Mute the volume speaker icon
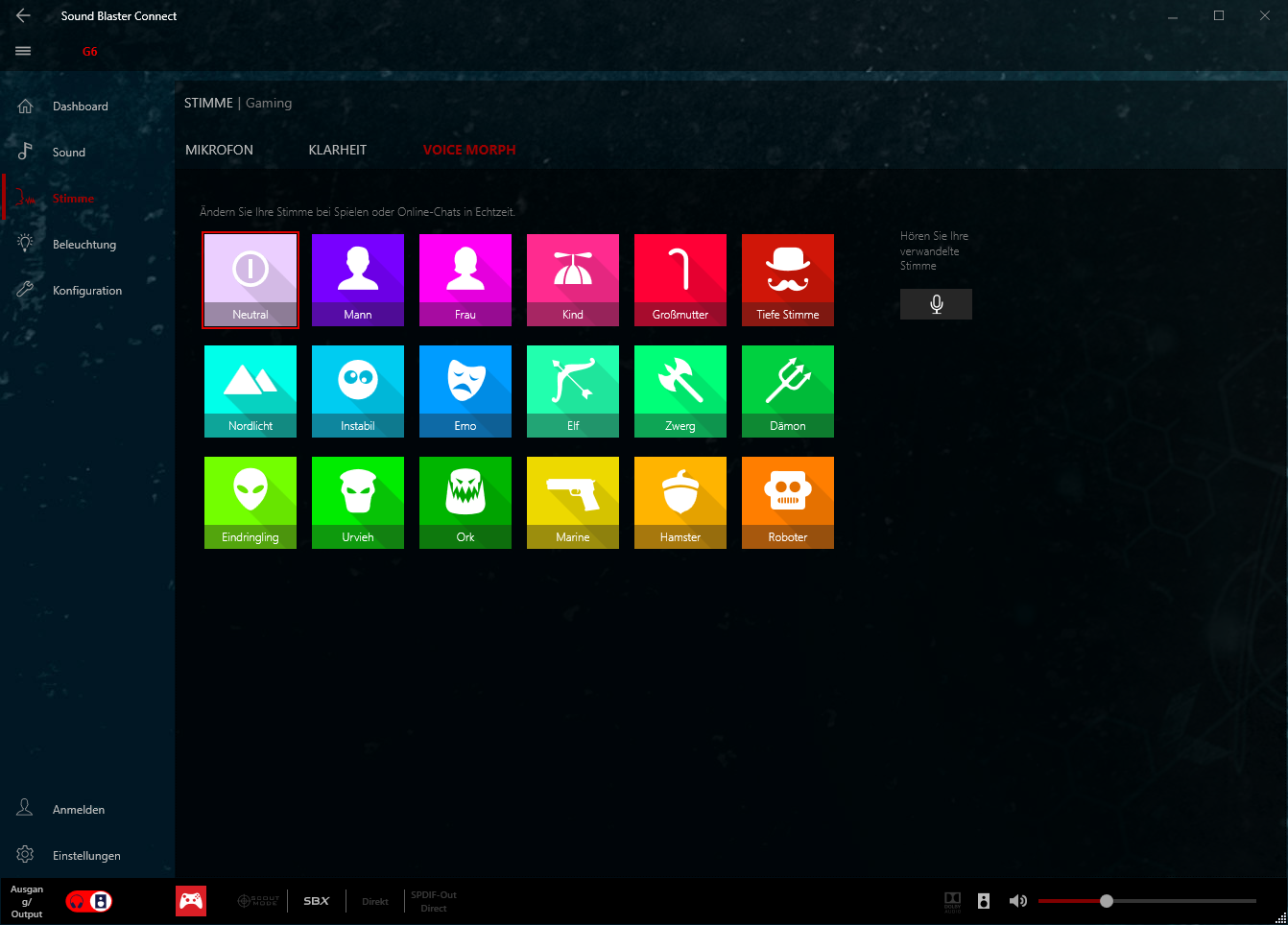This screenshot has height=925, width=1288. pos(1017,901)
